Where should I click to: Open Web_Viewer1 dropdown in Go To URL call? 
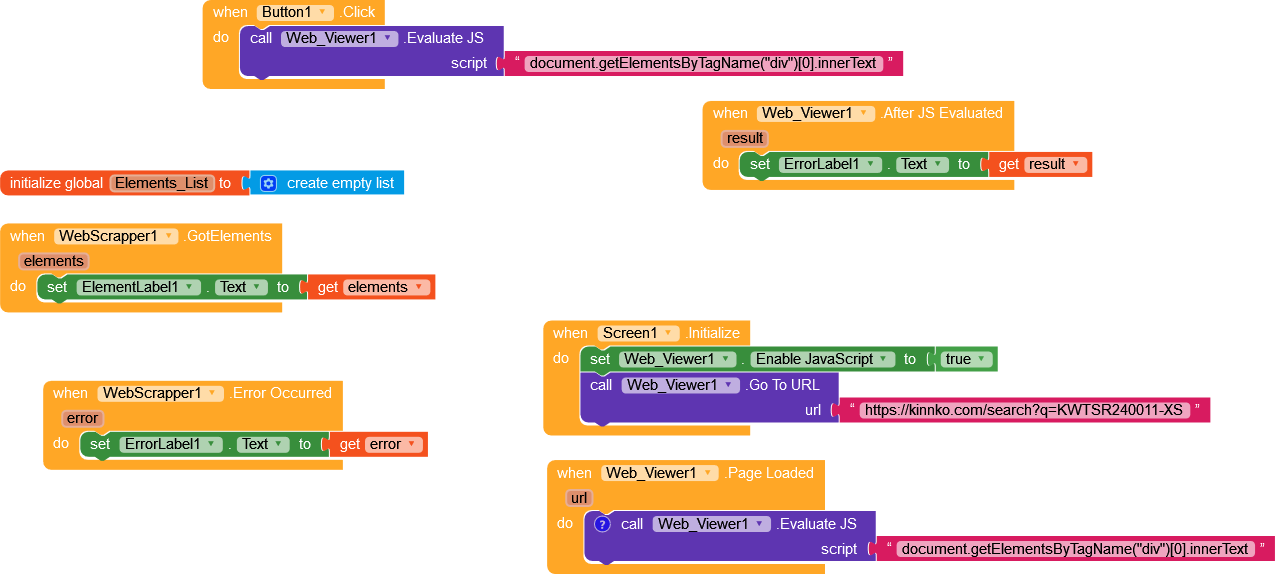681,385
